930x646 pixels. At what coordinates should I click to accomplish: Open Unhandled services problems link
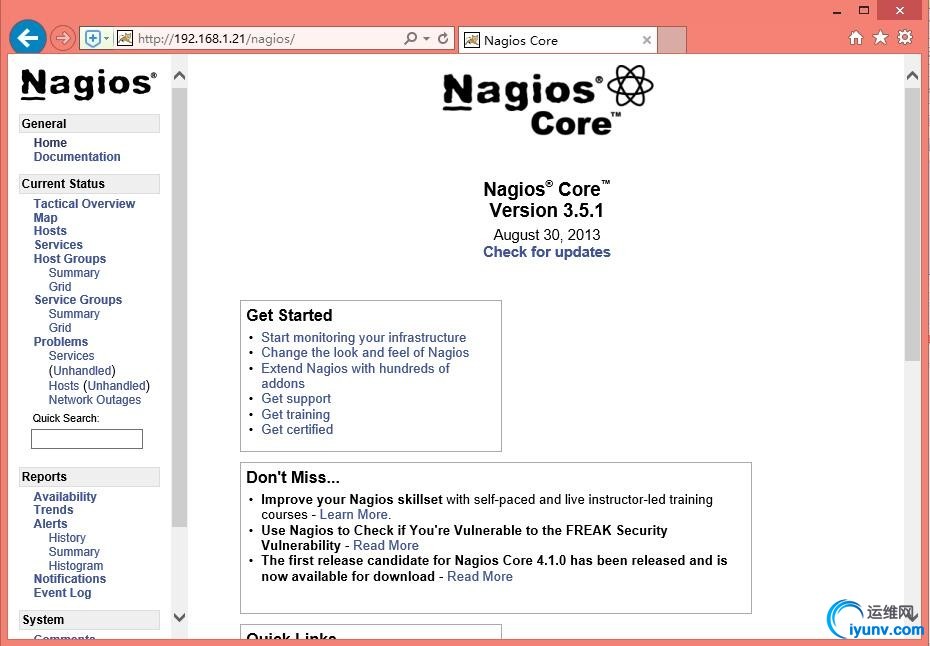[82, 371]
